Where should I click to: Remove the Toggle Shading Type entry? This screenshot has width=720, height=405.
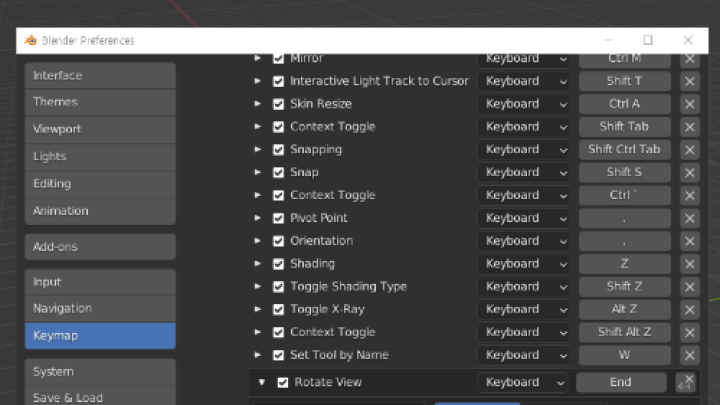point(689,287)
